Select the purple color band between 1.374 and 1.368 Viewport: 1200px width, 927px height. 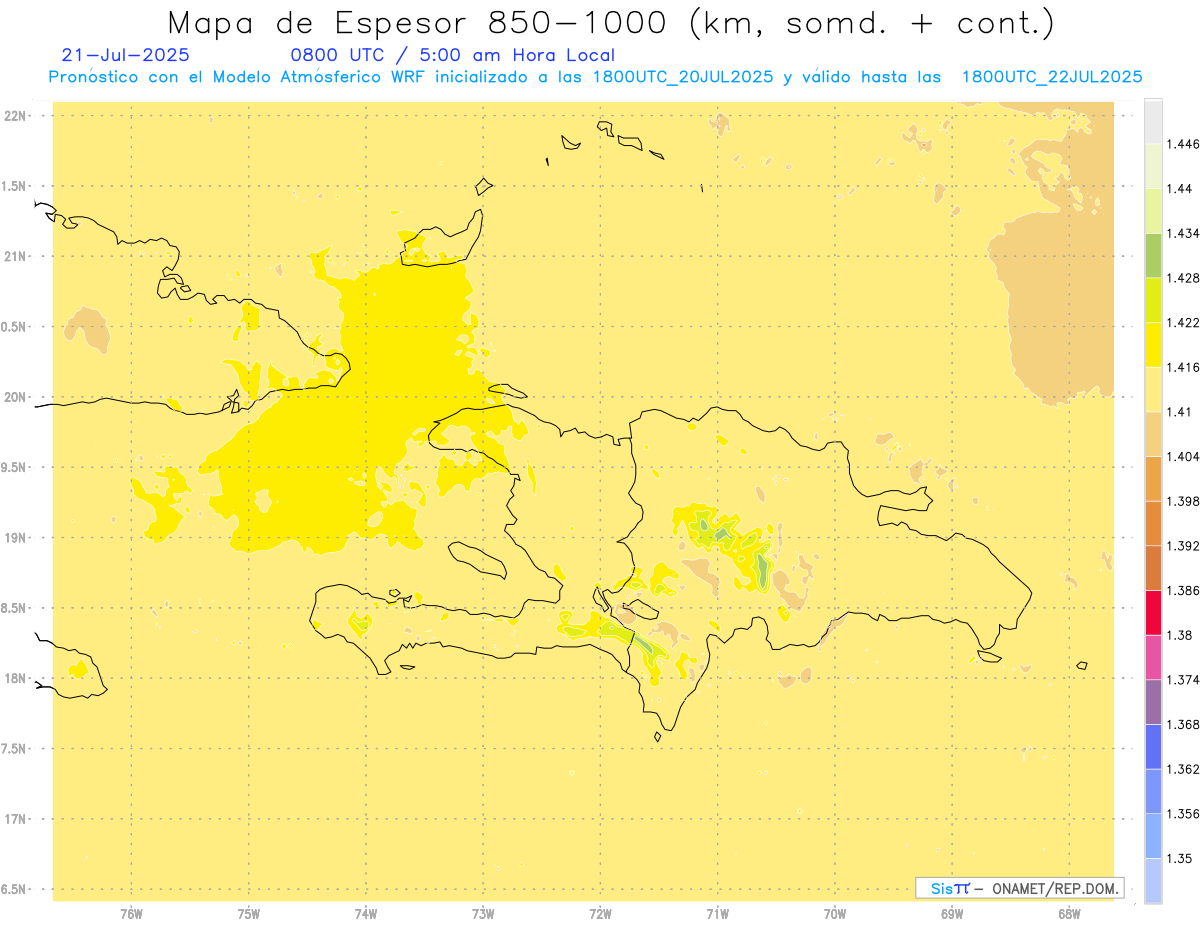[x=1153, y=702]
